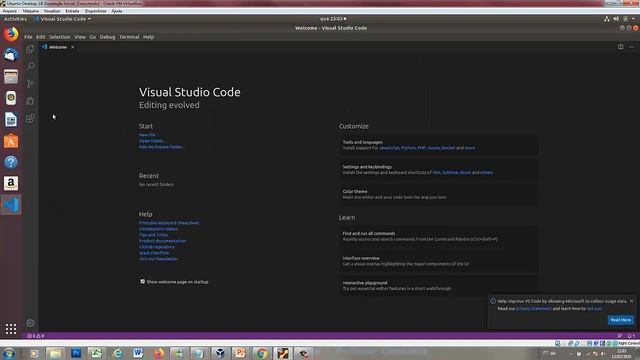Click the Activities button in top bar
The width and height of the screenshot is (640, 360).
pos(15,19)
